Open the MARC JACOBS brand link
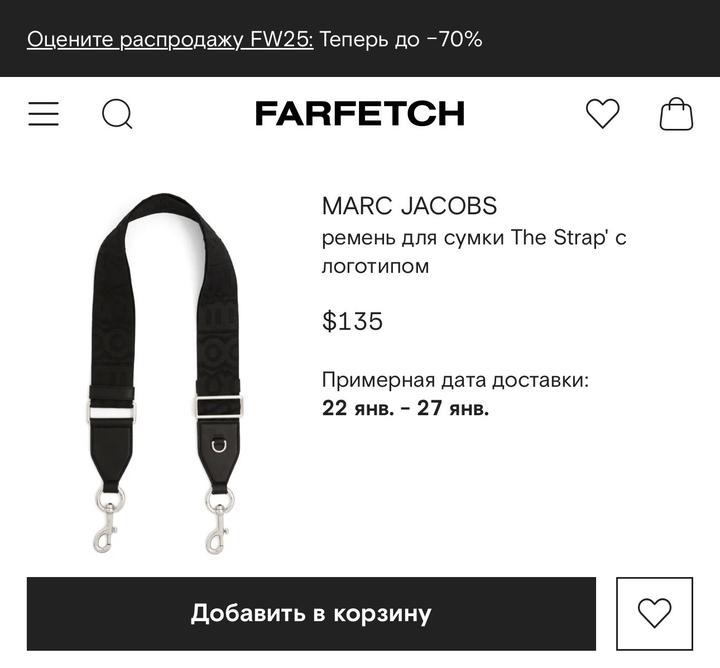The image size is (720, 668). [409, 206]
